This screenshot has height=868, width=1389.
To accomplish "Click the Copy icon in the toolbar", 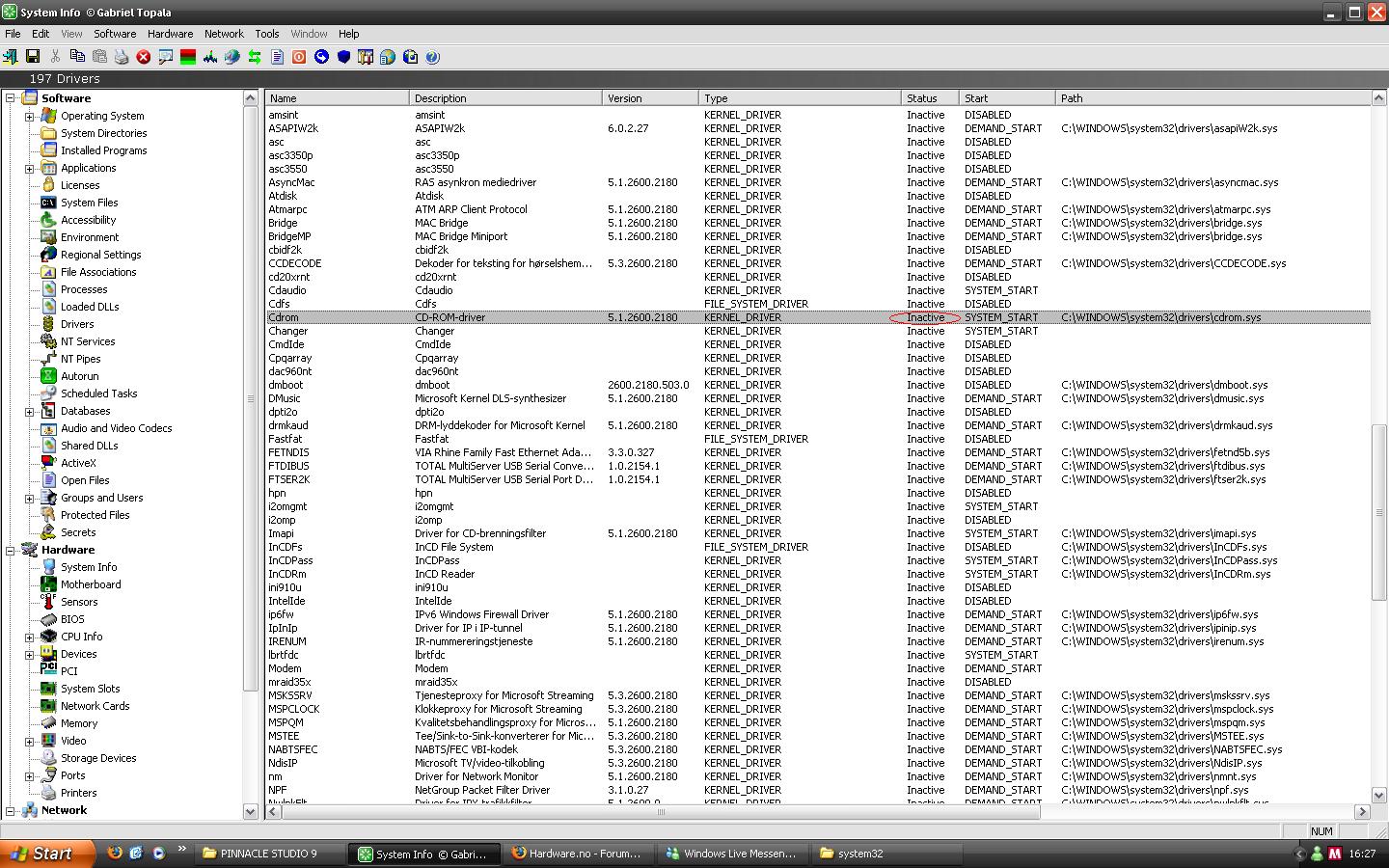I will tap(77, 57).
